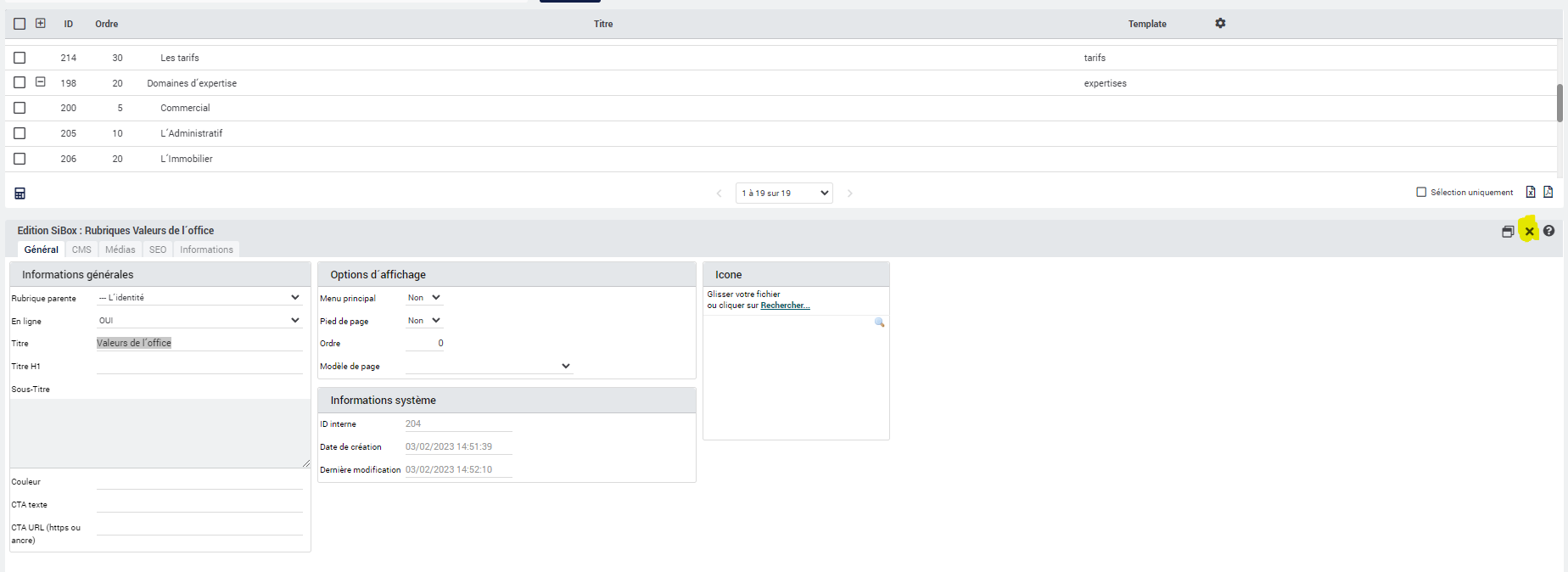Viewport: 1568px width, 572px height.
Task: Open the help question mark icon
Action: coord(1548,231)
